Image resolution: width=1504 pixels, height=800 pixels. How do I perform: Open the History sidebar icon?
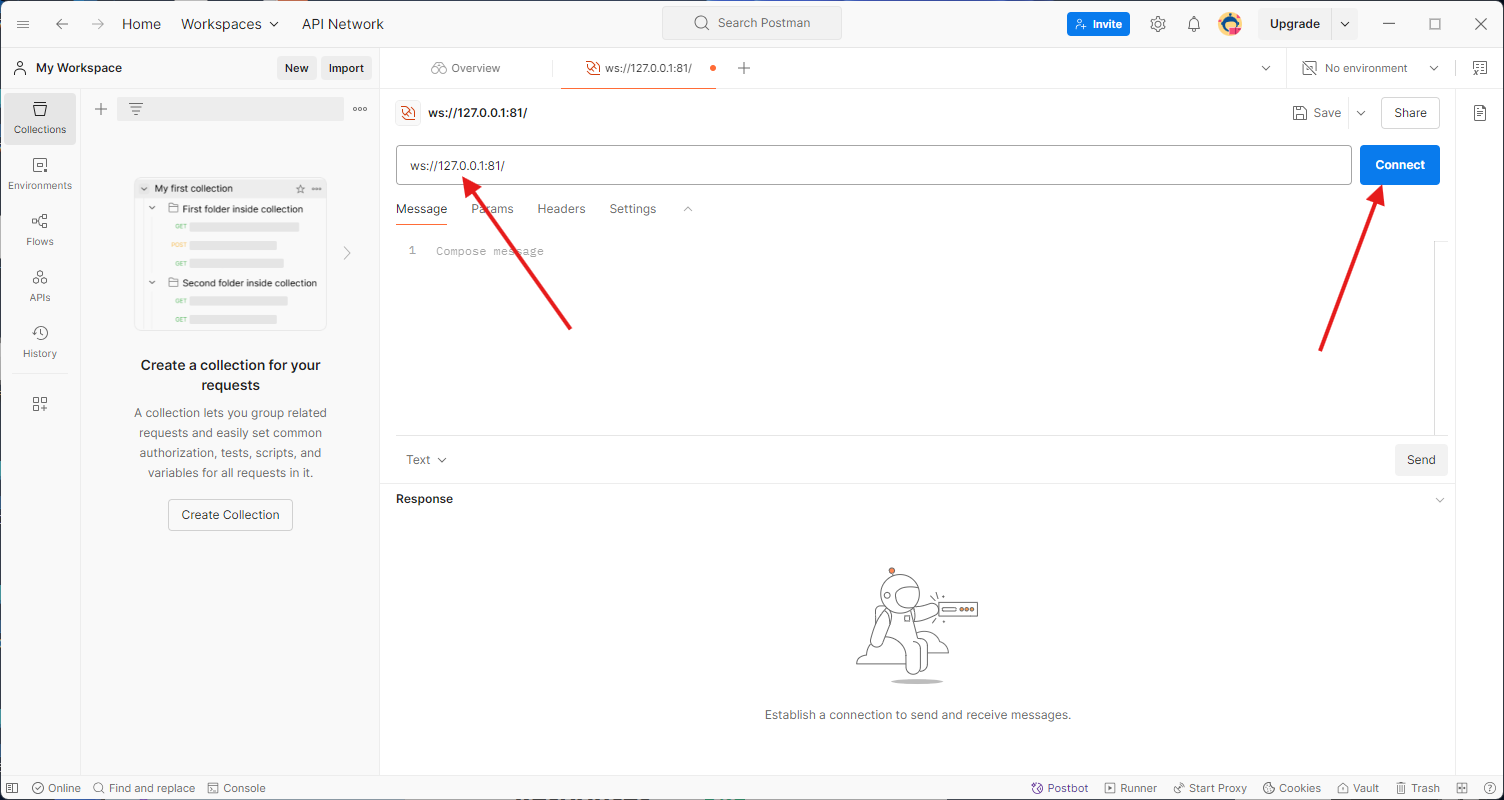tap(40, 342)
